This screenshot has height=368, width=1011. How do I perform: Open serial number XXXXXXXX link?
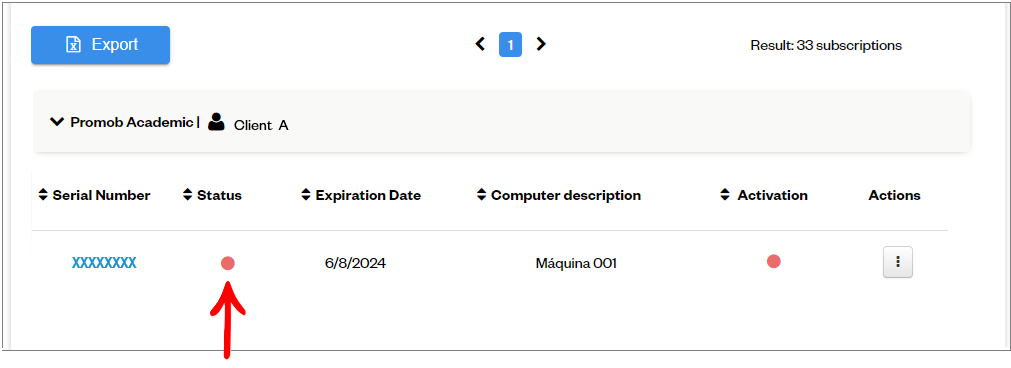click(104, 263)
